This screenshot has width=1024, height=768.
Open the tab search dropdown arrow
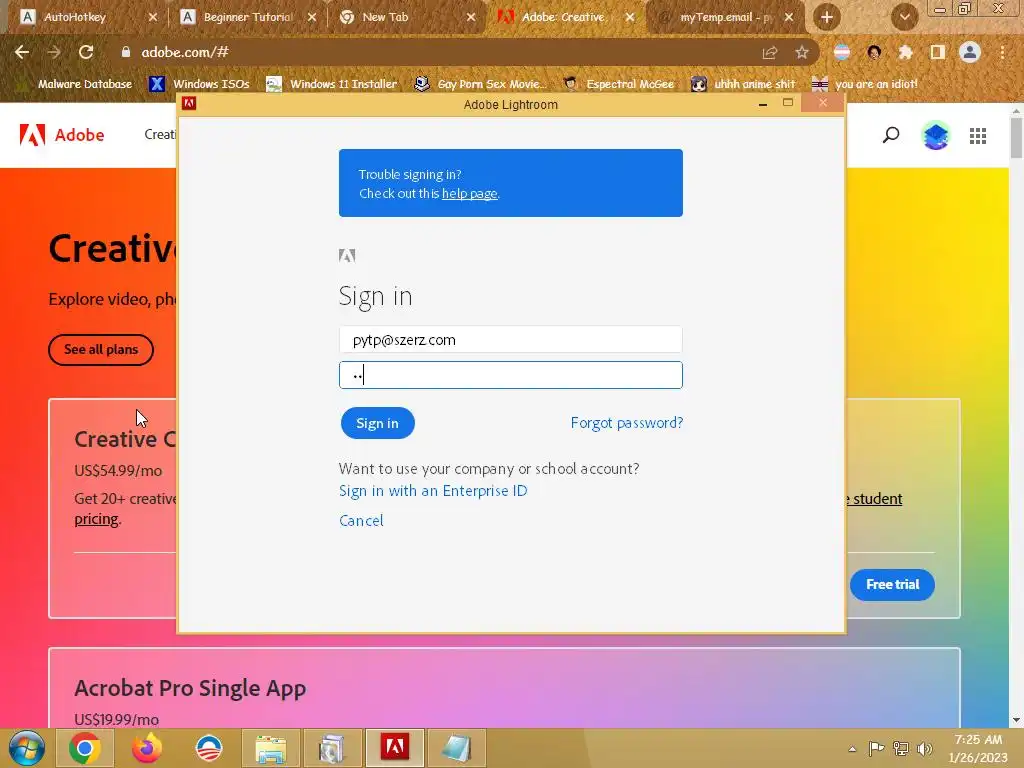tap(904, 17)
